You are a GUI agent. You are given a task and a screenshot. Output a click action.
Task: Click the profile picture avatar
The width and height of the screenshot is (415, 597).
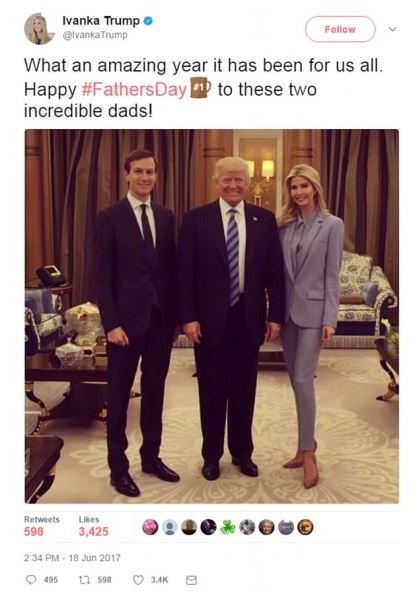click(39, 29)
